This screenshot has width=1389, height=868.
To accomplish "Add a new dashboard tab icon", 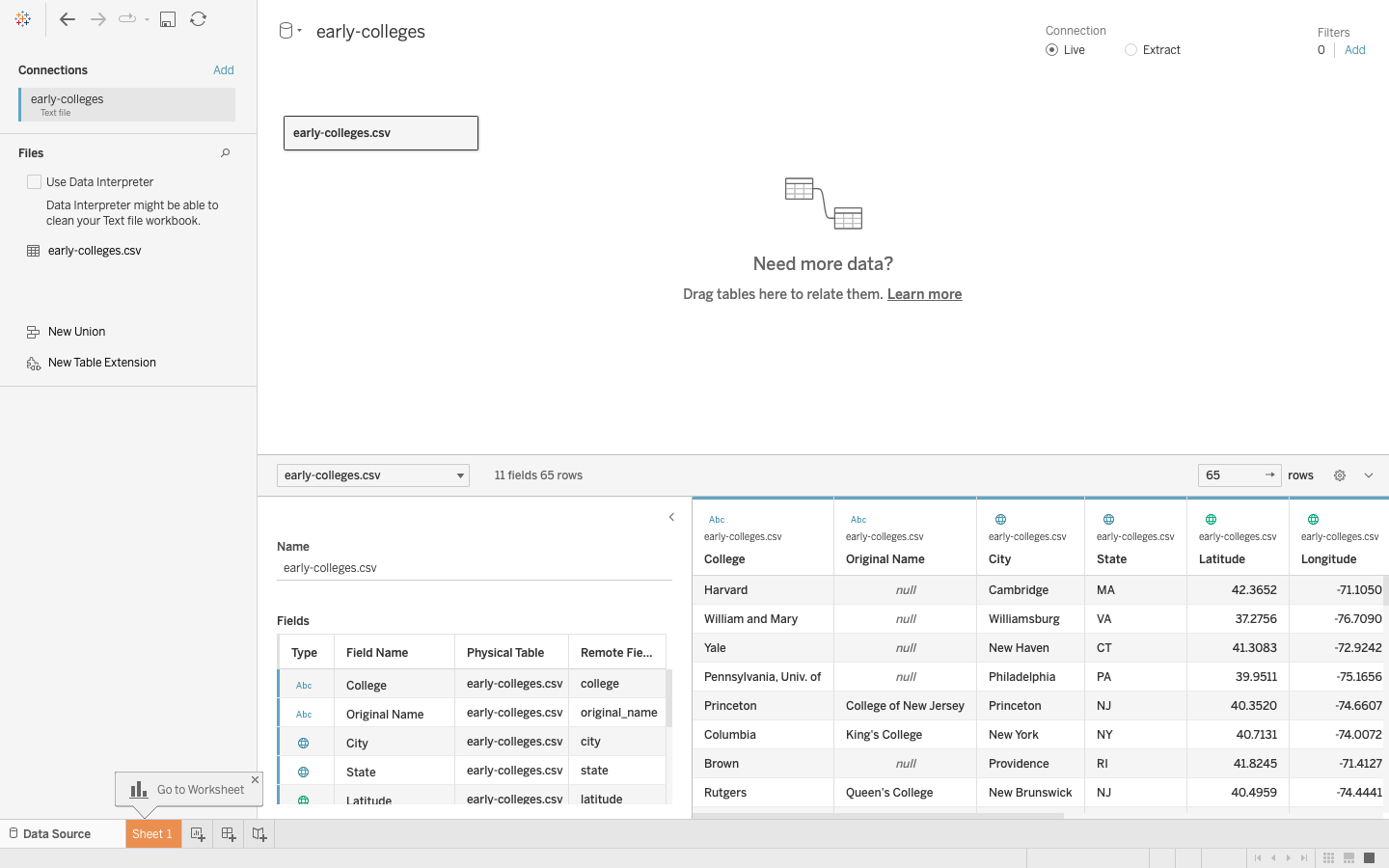I will 229,834.
